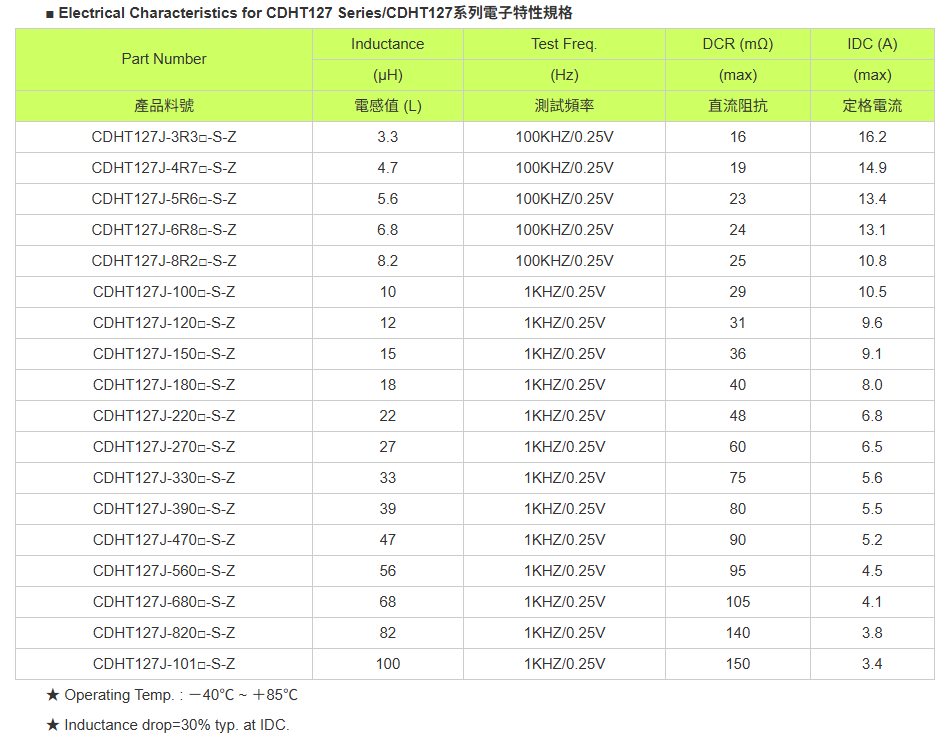Select part number CDHT127J-390□-S-Z
The image size is (952, 741).
(164, 508)
